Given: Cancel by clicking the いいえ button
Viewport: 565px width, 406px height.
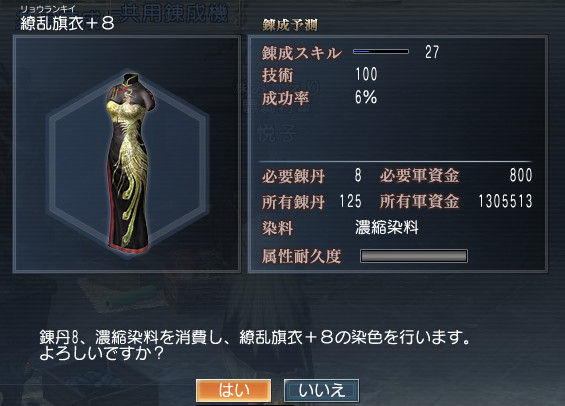Looking at the screenshot, I should point(321,390).
